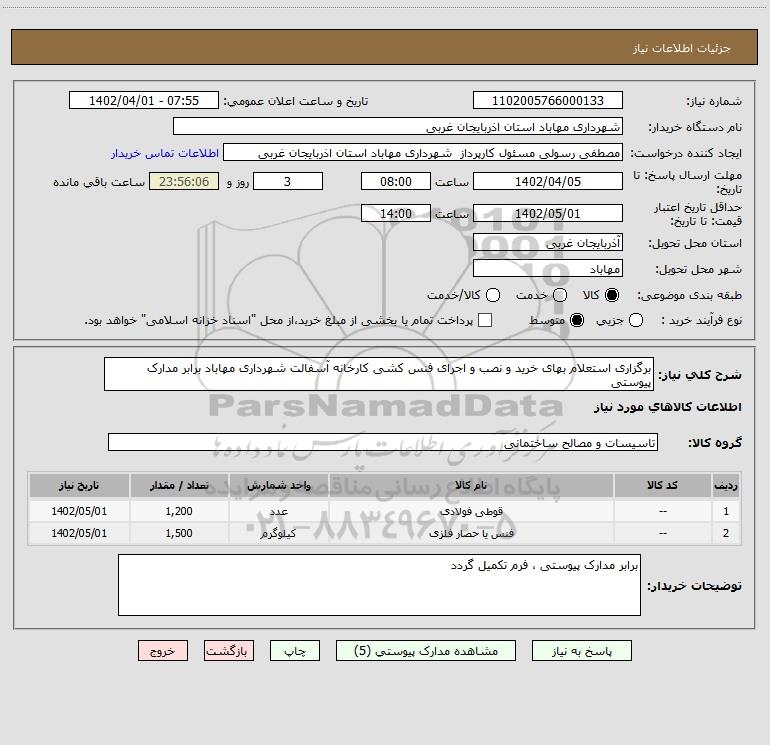Select the قوطی فولادی item row
Screen dimensions: 770x745
point(385,511)
